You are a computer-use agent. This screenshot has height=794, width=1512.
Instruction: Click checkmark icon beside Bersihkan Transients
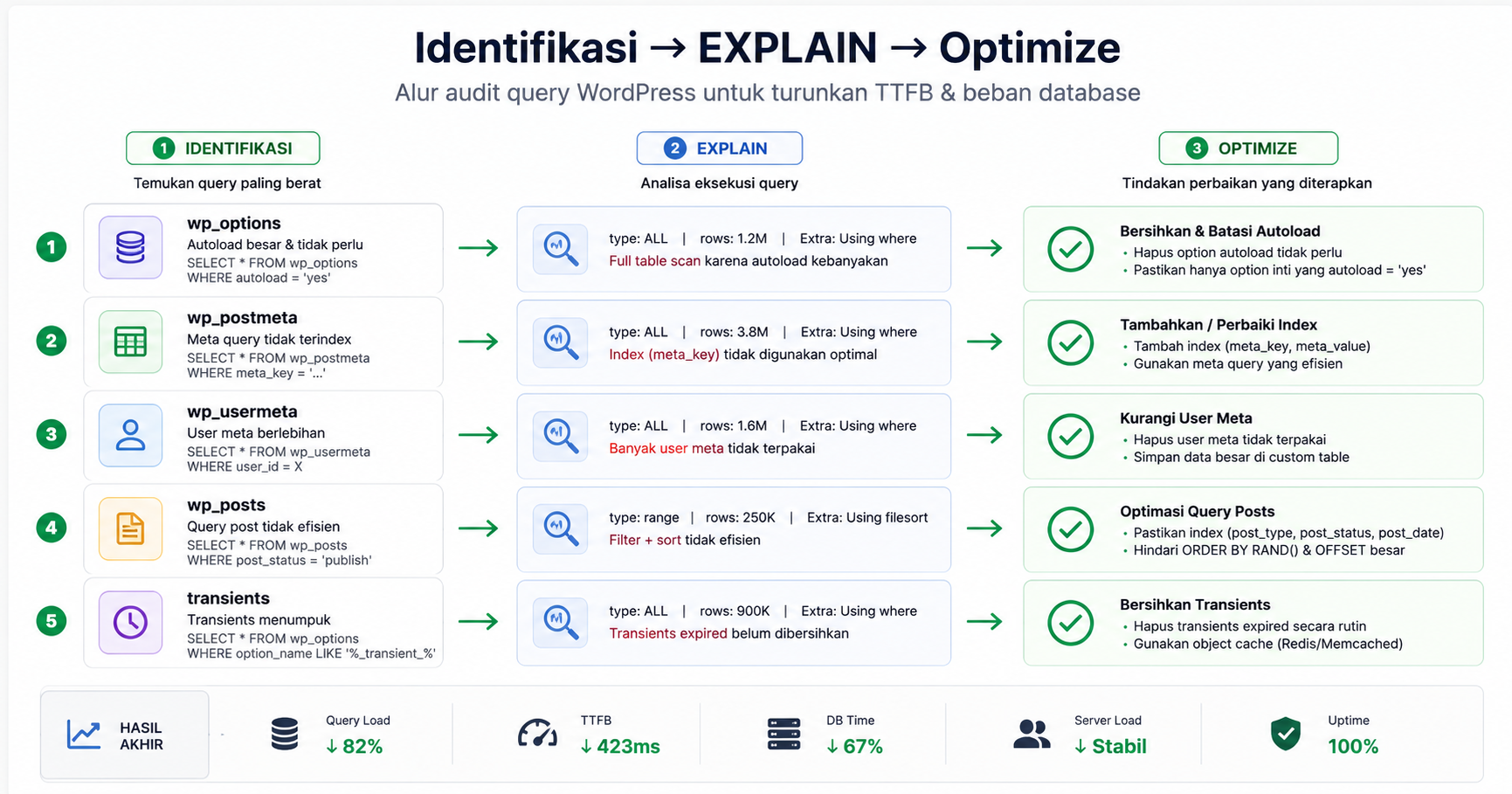coord(1070,622)
